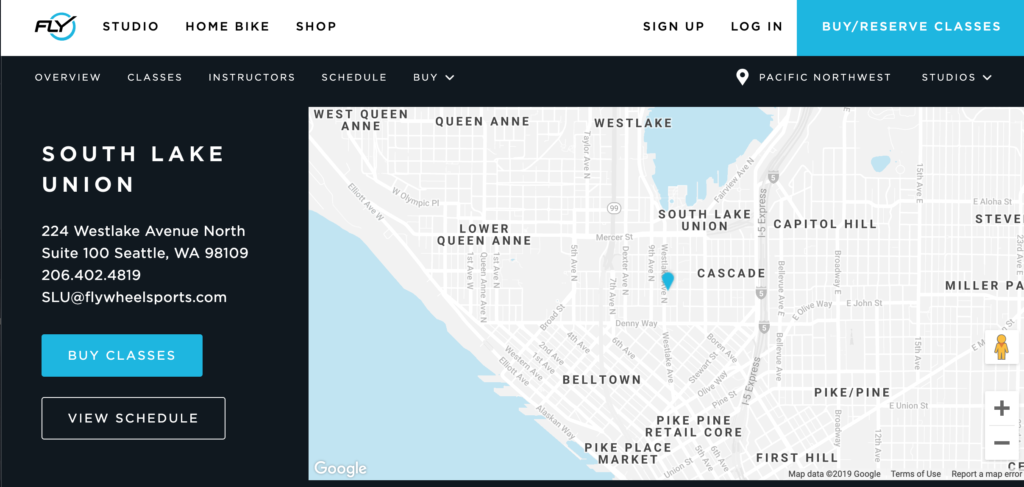Click the PIKE/PINE label on the map
Viewport: 1024px width, 487px height.
point(852,392)
